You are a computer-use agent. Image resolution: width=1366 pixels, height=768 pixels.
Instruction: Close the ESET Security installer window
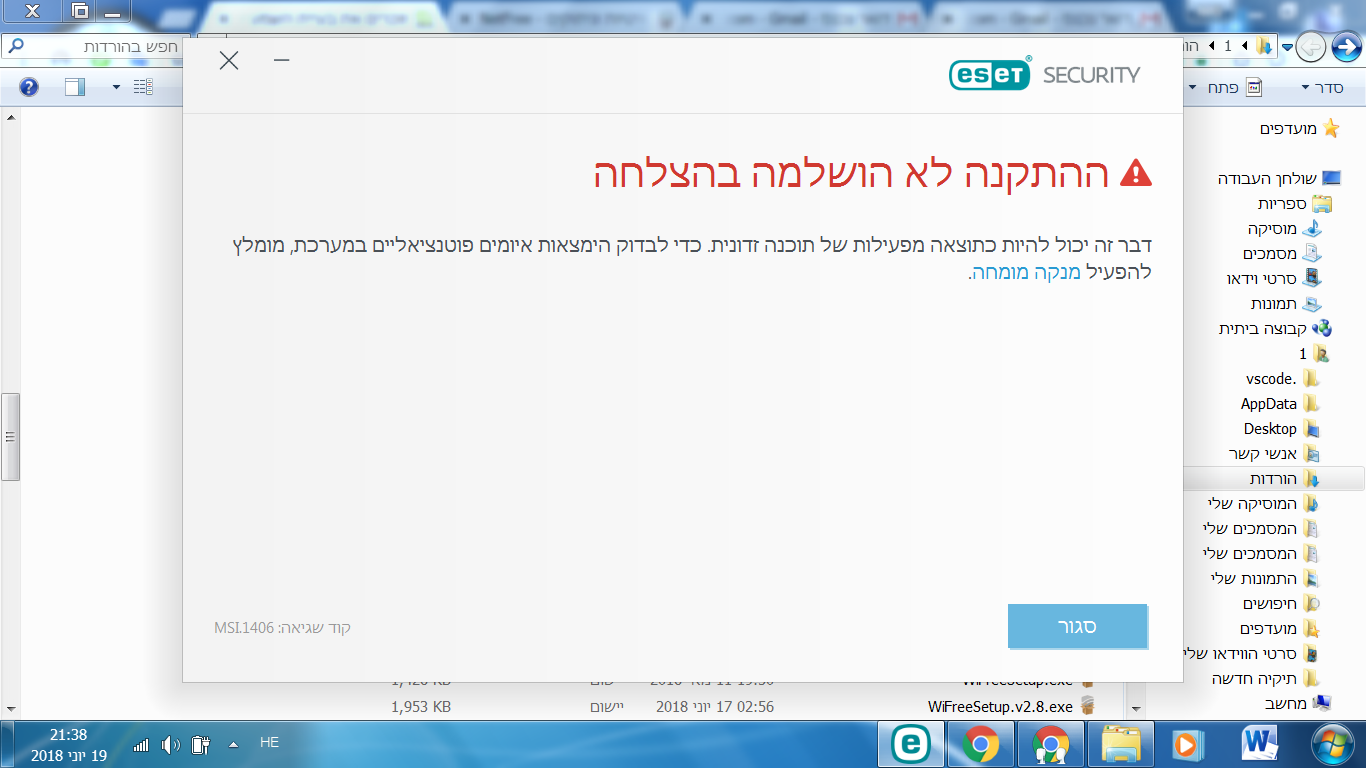click(x=229, y=61)
